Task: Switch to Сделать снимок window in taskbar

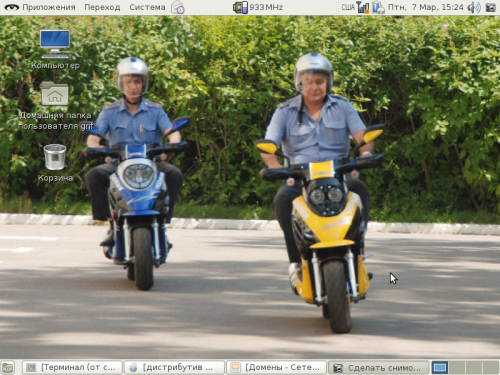Action: coord(378,367)
